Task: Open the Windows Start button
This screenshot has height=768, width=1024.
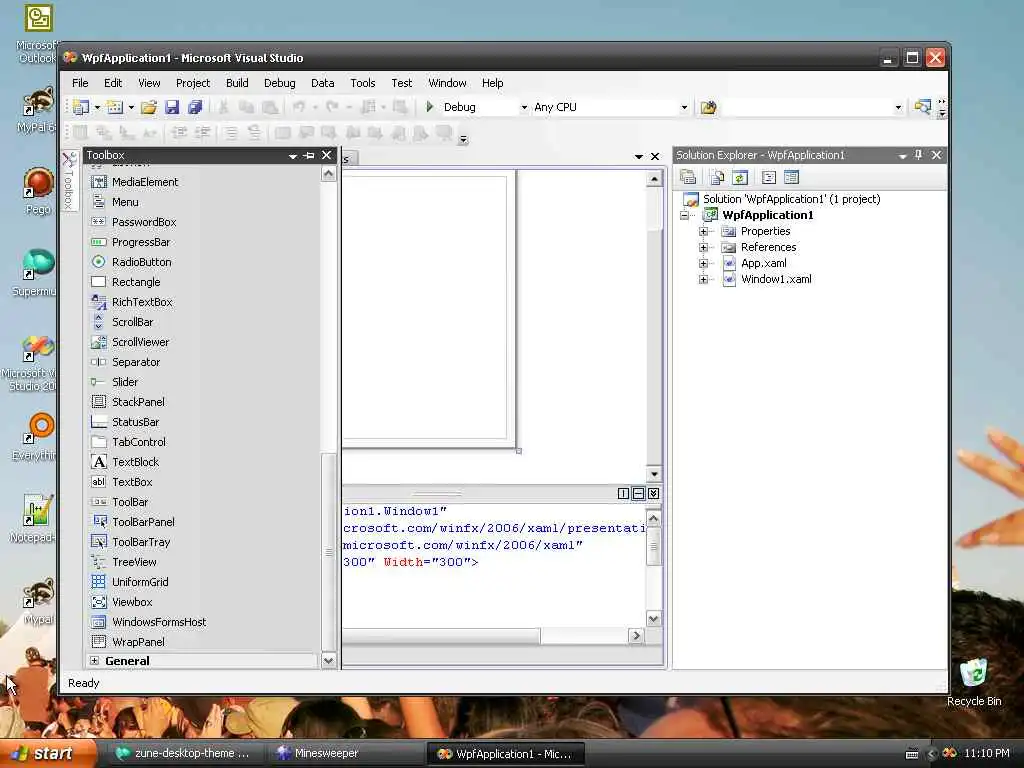Action: 46,754
